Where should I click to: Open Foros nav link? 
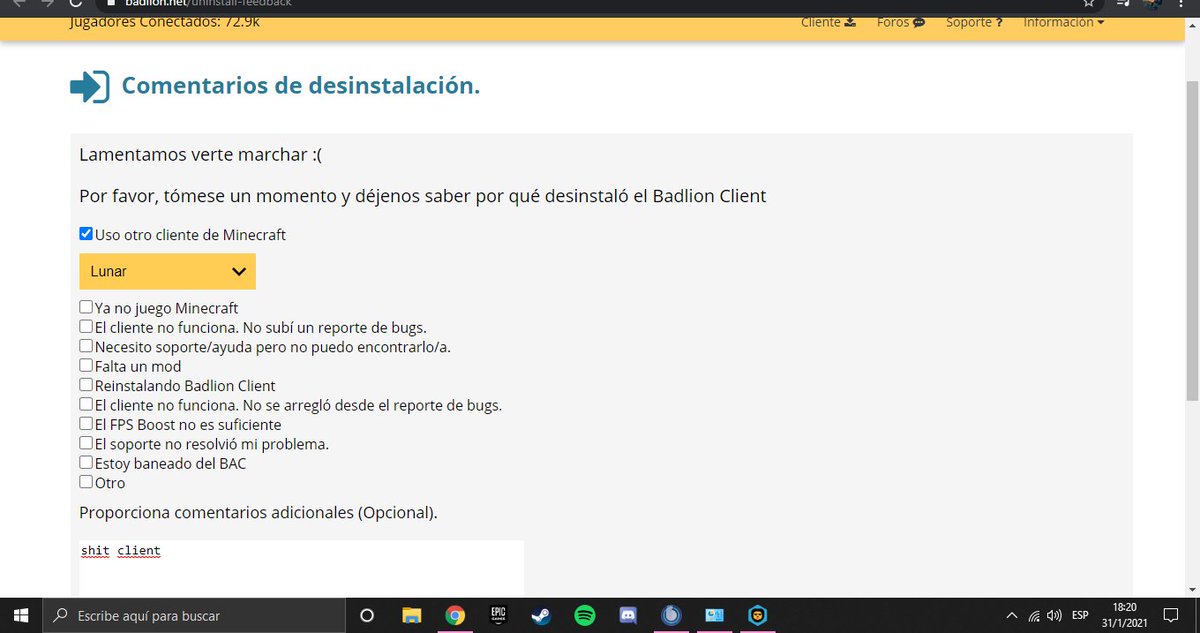900,22
